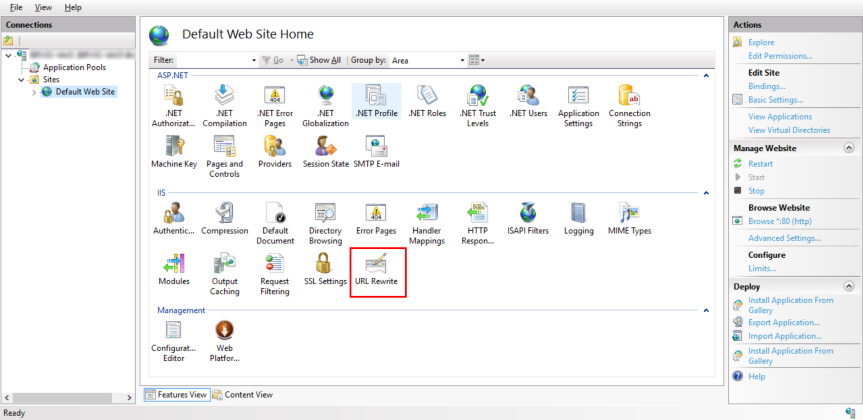The width and height of the screenshot is (863, 420).
Task: Collapse the Manage Website actions section
Action: [x=849, y=148]
